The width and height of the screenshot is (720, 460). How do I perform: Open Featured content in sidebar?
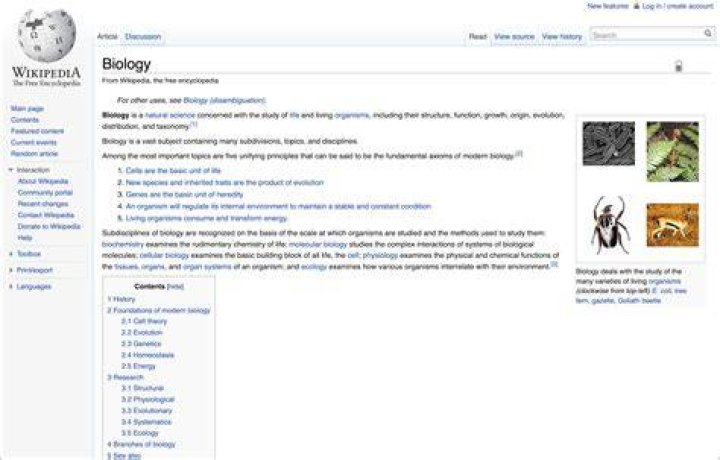37,131
